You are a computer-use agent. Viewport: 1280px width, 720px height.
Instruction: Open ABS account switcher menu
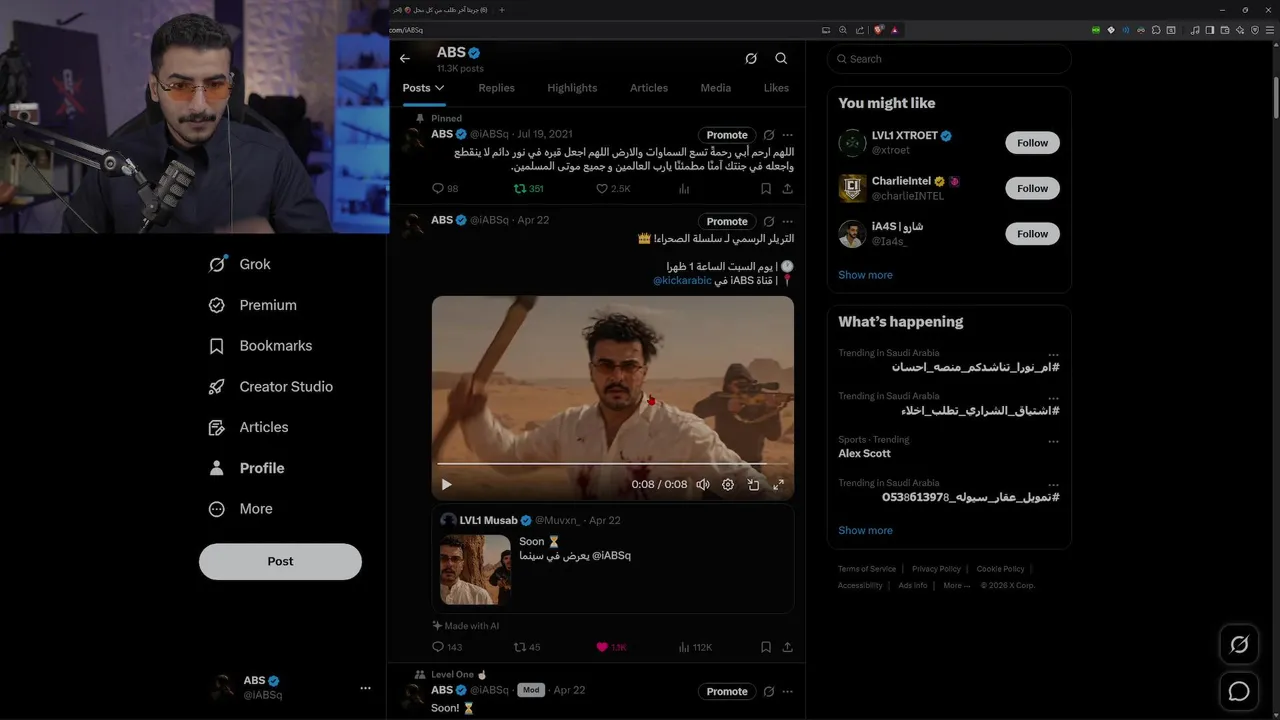[290, 687]
